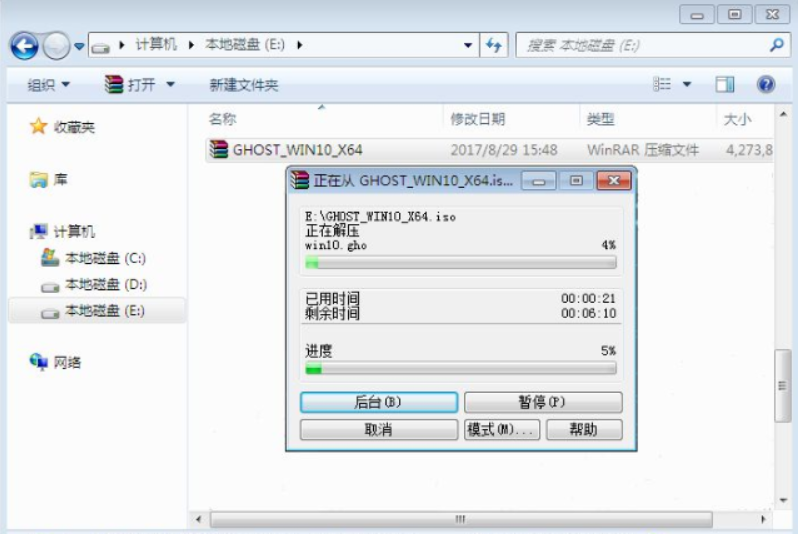Viewport: 798px width, 535px height.
Task: Select 本地磁盘 (E:) in address breadcrumb
Action: tap(245, 45)
